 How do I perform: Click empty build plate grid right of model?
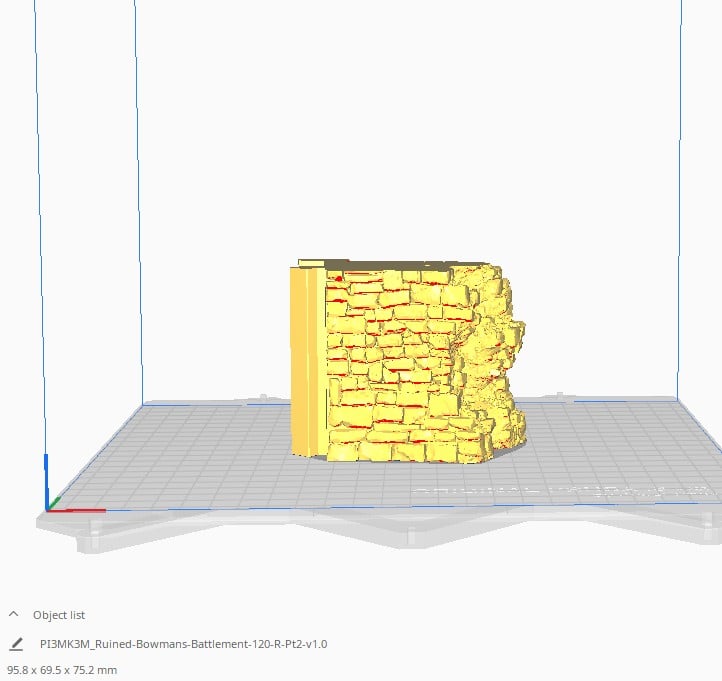tap(612, 442)
